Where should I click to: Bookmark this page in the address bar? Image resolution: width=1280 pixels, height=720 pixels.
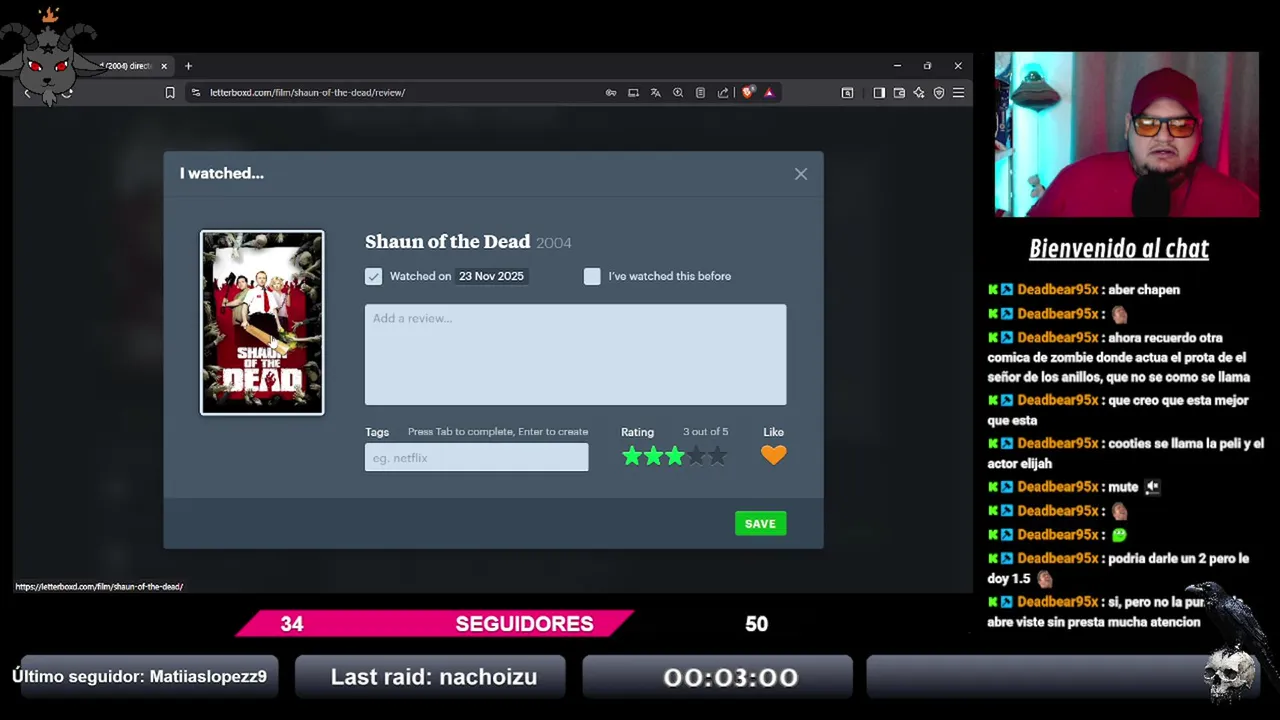click(170, 93)
